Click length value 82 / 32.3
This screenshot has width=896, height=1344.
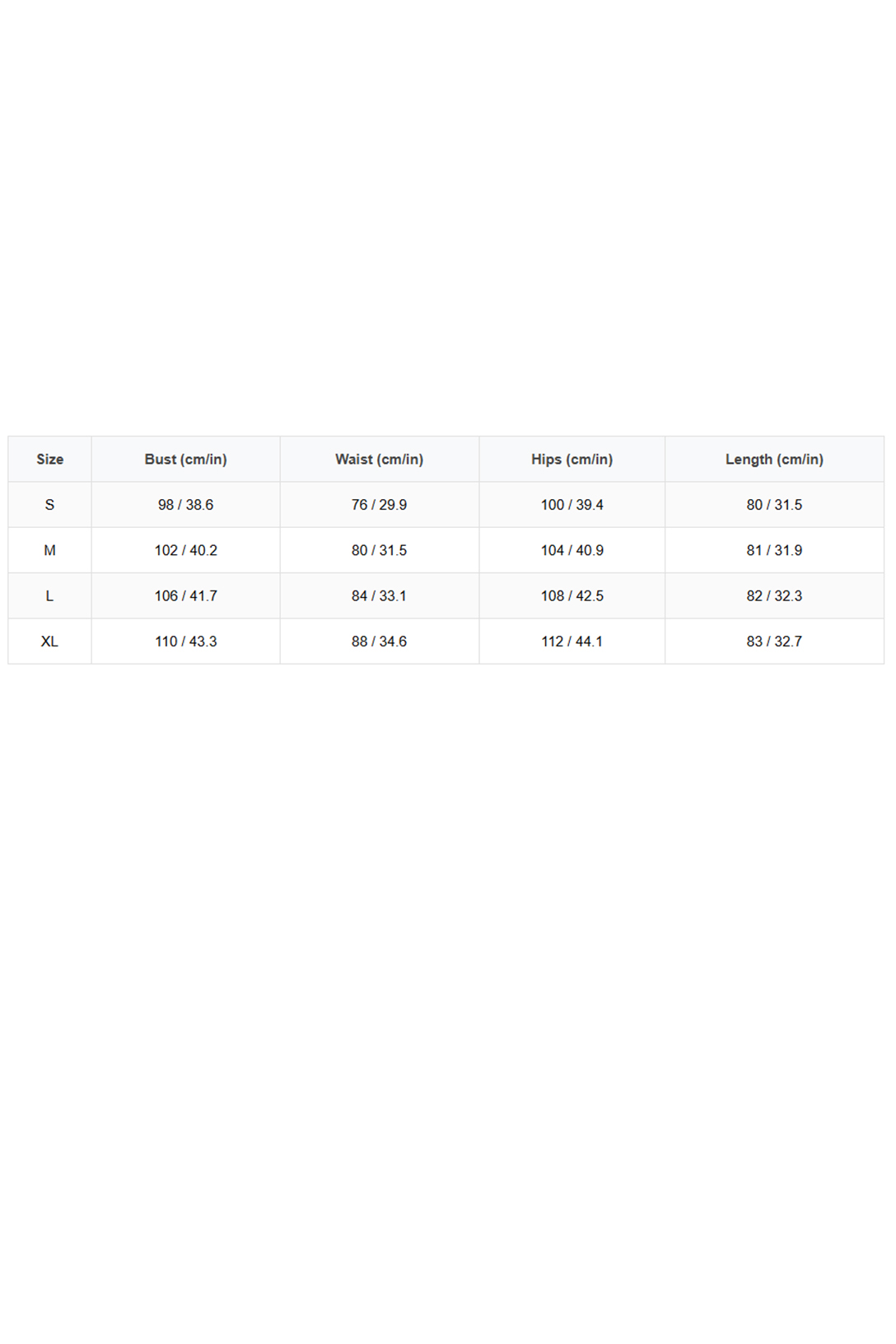pos(774,595)
